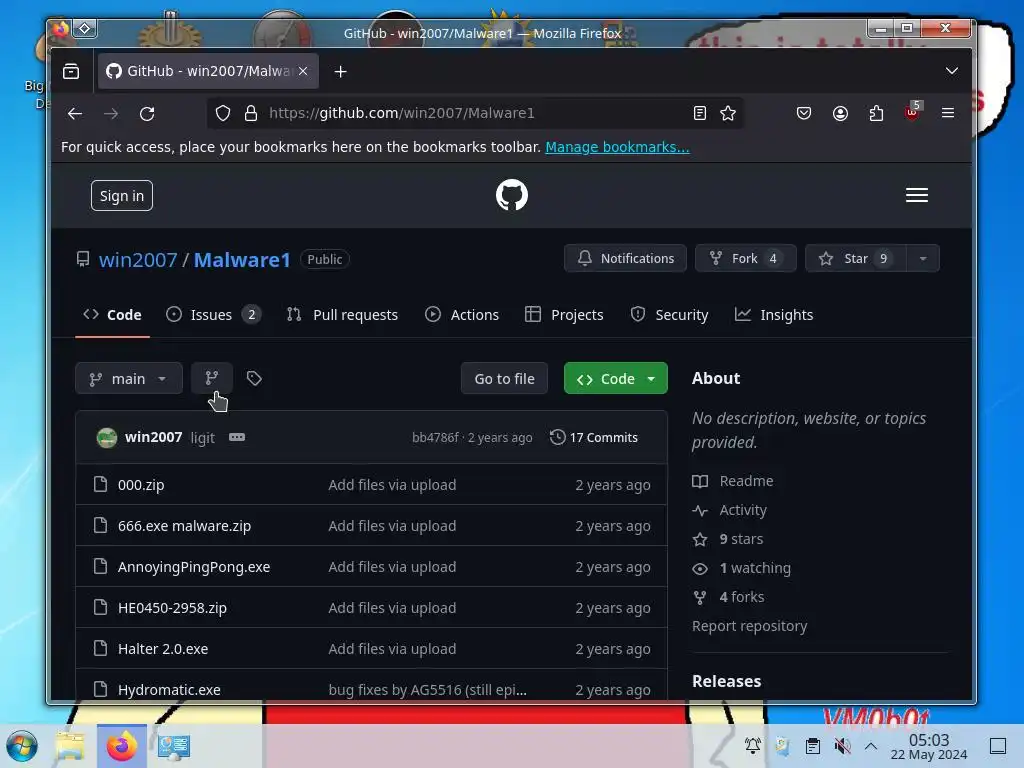
Task: Show hidden system tray icons arrow
Action: click(871, 745)
